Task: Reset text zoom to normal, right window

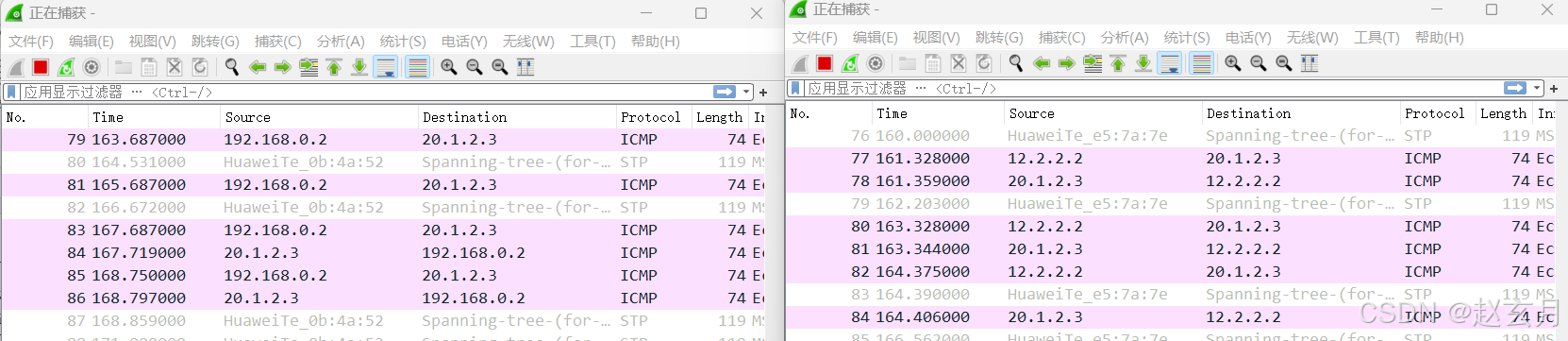Action: pos(1284,63)
